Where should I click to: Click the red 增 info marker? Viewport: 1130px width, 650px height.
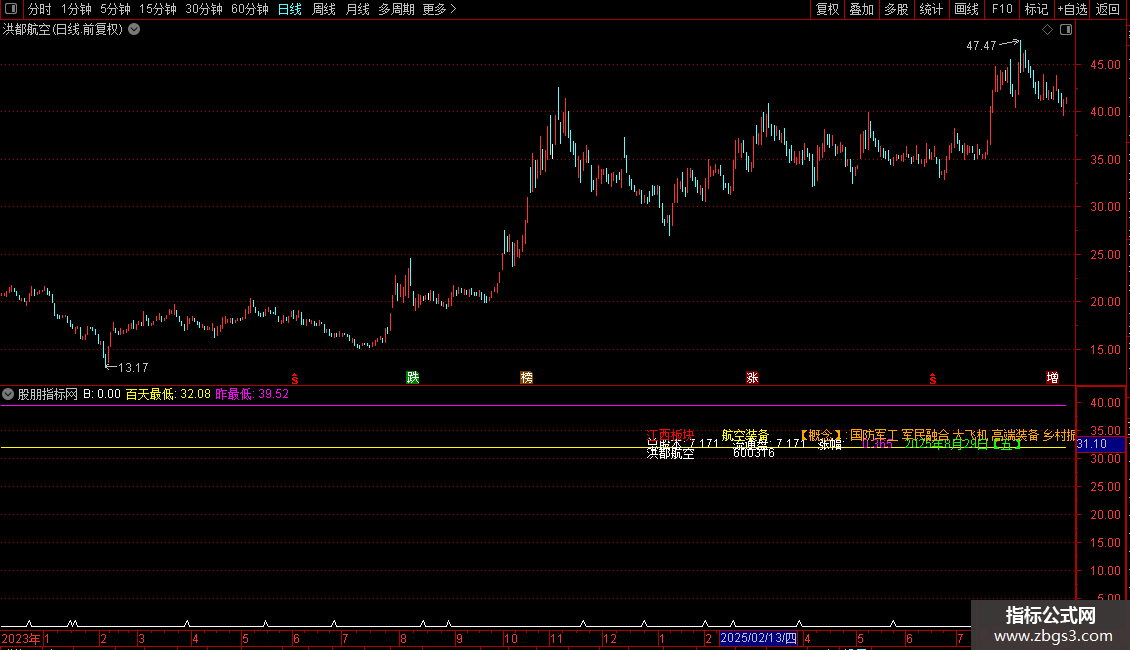pyautogui.click(x=1053, y=378)
